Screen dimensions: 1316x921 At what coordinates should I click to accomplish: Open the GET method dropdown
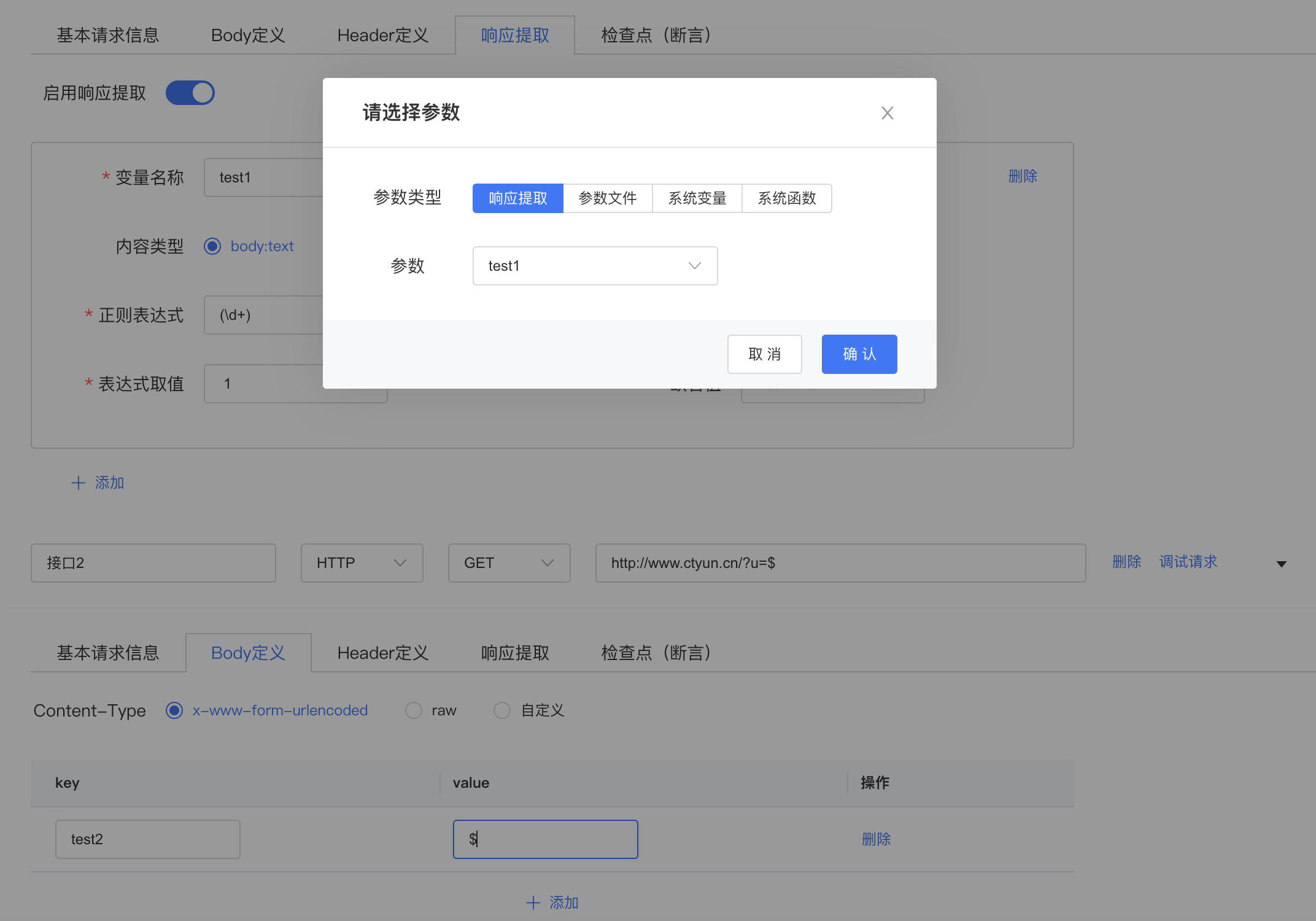(x=509, y=563)
